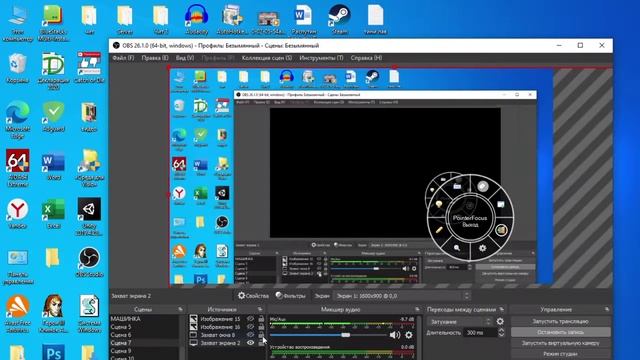Select the Microsoft Edge desktop icon

(x=18, y=120)
